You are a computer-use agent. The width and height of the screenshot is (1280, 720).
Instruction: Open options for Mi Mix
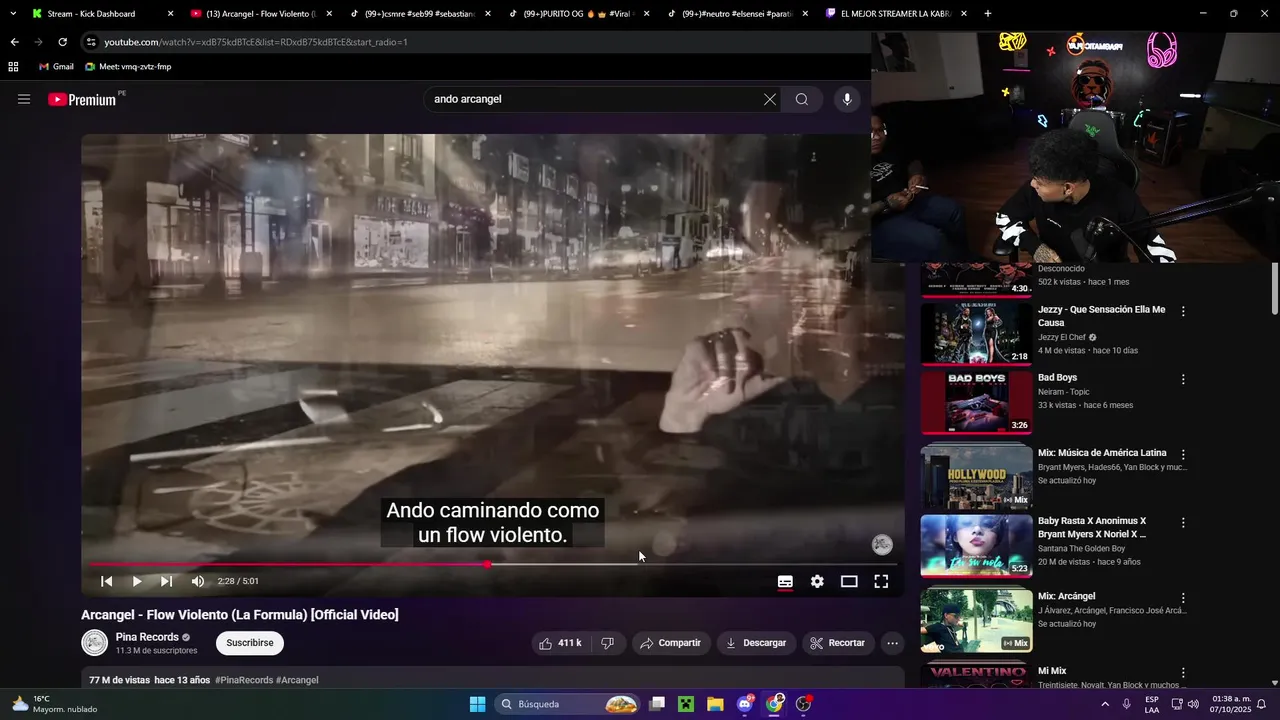point(1183,673)
